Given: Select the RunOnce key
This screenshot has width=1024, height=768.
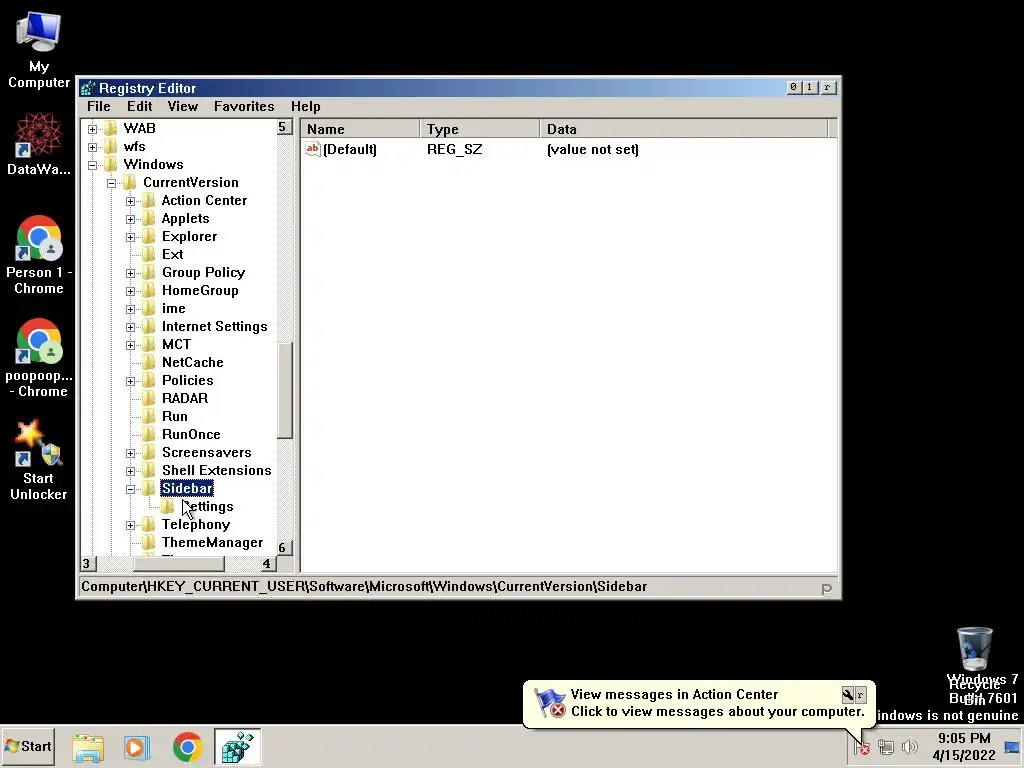Looking at the screenshot, I should (191, 434).
